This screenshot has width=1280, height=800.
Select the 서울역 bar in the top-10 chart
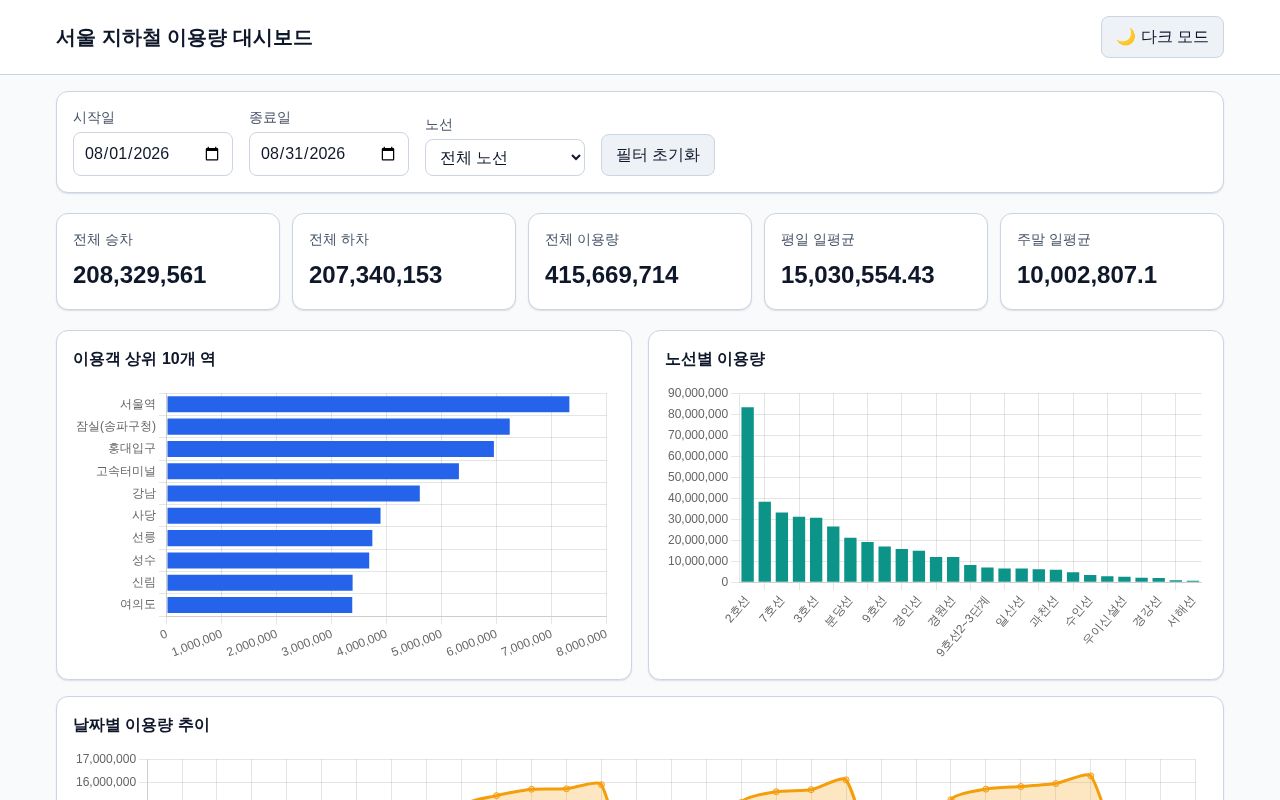coord(368,404)
